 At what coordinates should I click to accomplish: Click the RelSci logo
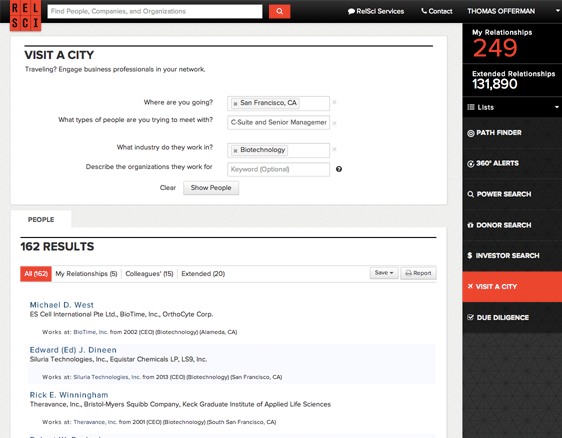(x=25, y=15)
